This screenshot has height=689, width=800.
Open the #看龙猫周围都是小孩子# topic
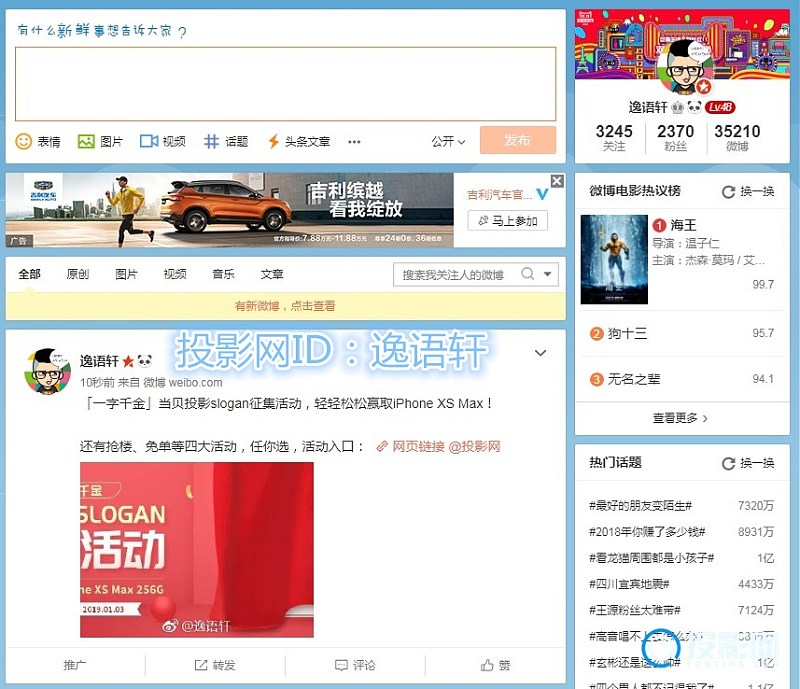[x=652, y=558]
